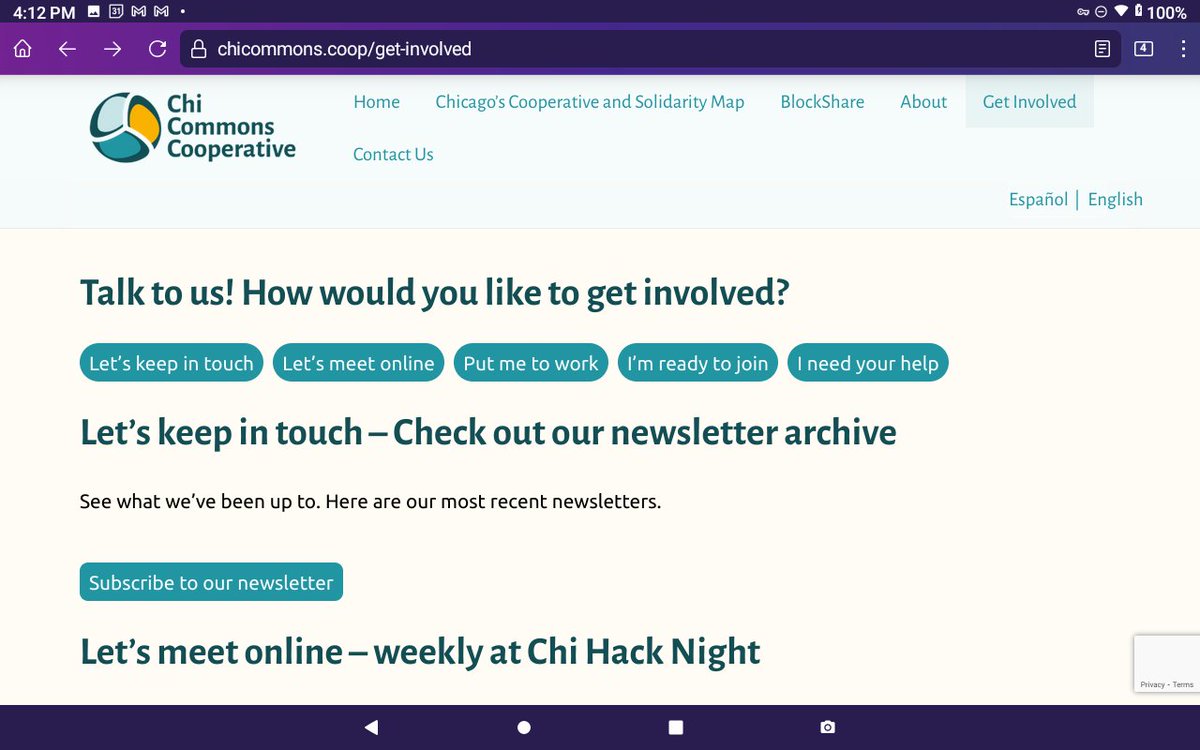Open the tab switcher showing 4 tabs
Image resolution: width=1200 pixels, height=750 pixels.
click(1143, 48)
